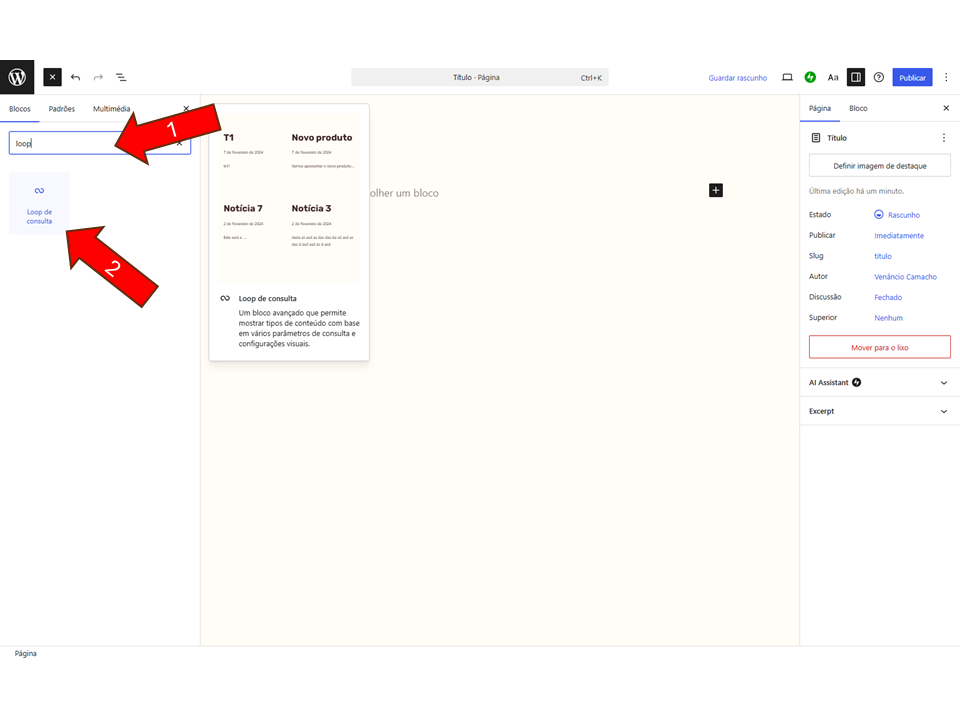Viewport: 960px width, 720px height.
Task: Select the Loop de consulta block
Action: tap(40, 204)
